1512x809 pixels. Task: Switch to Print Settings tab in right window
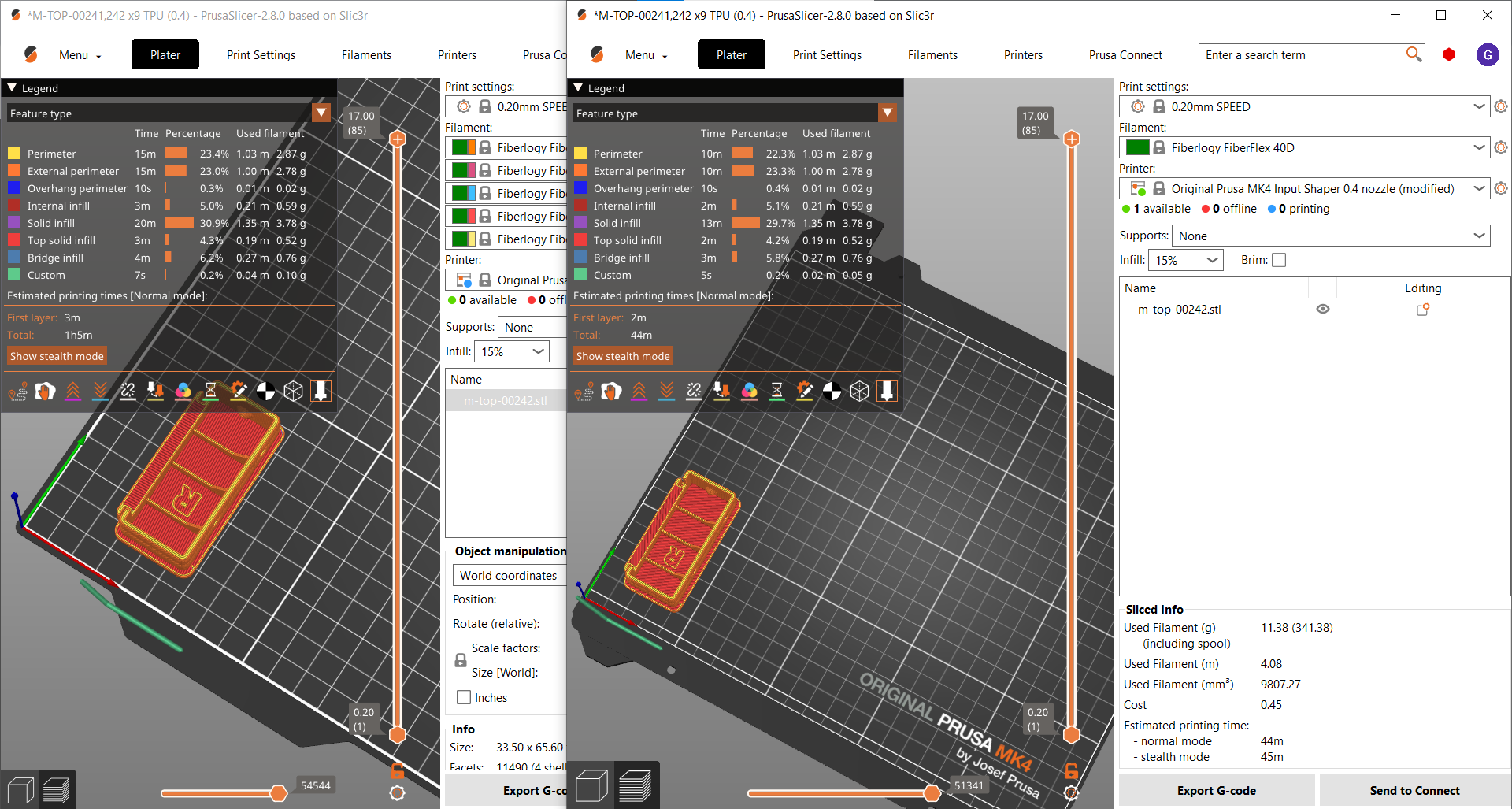pos(827,54)
